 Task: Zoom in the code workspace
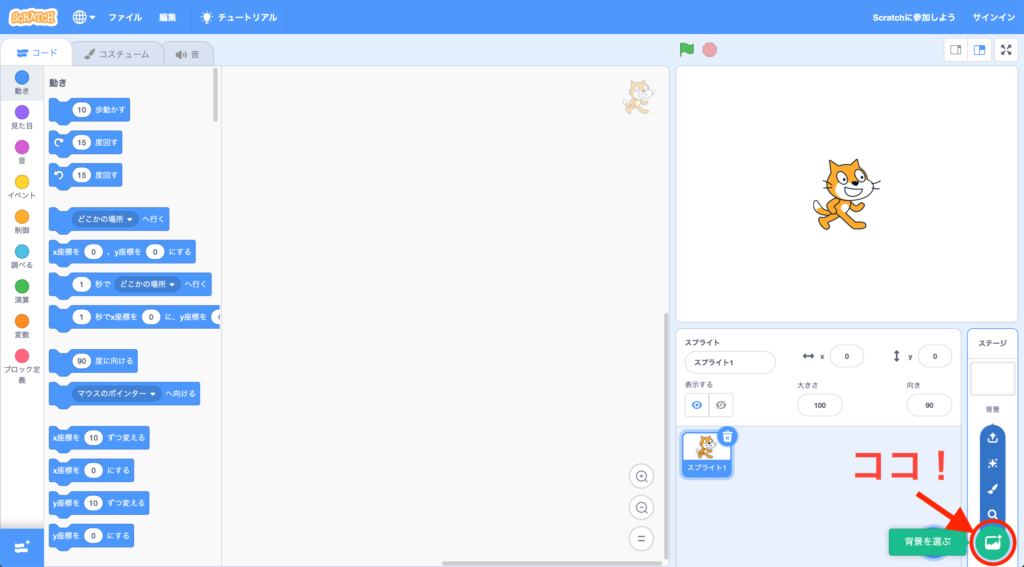(641, 476)
